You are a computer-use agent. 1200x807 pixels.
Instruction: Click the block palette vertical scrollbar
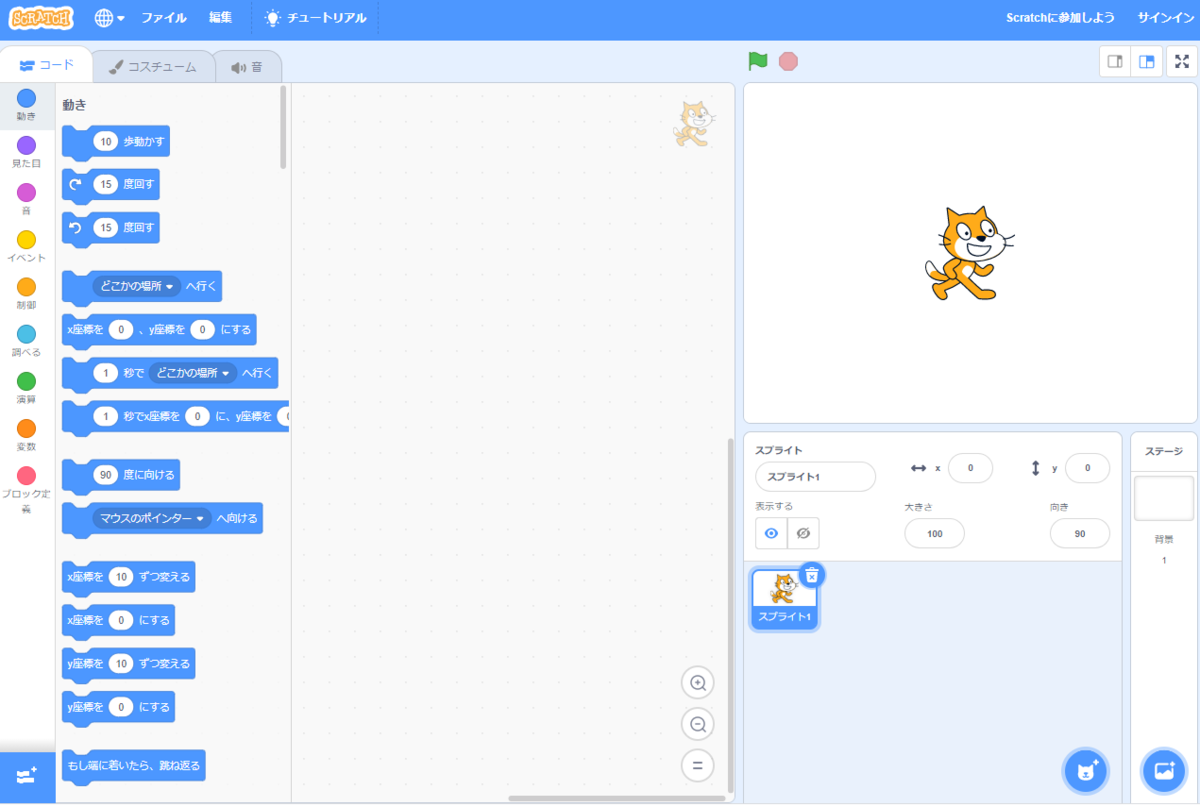tap(284, 127)
